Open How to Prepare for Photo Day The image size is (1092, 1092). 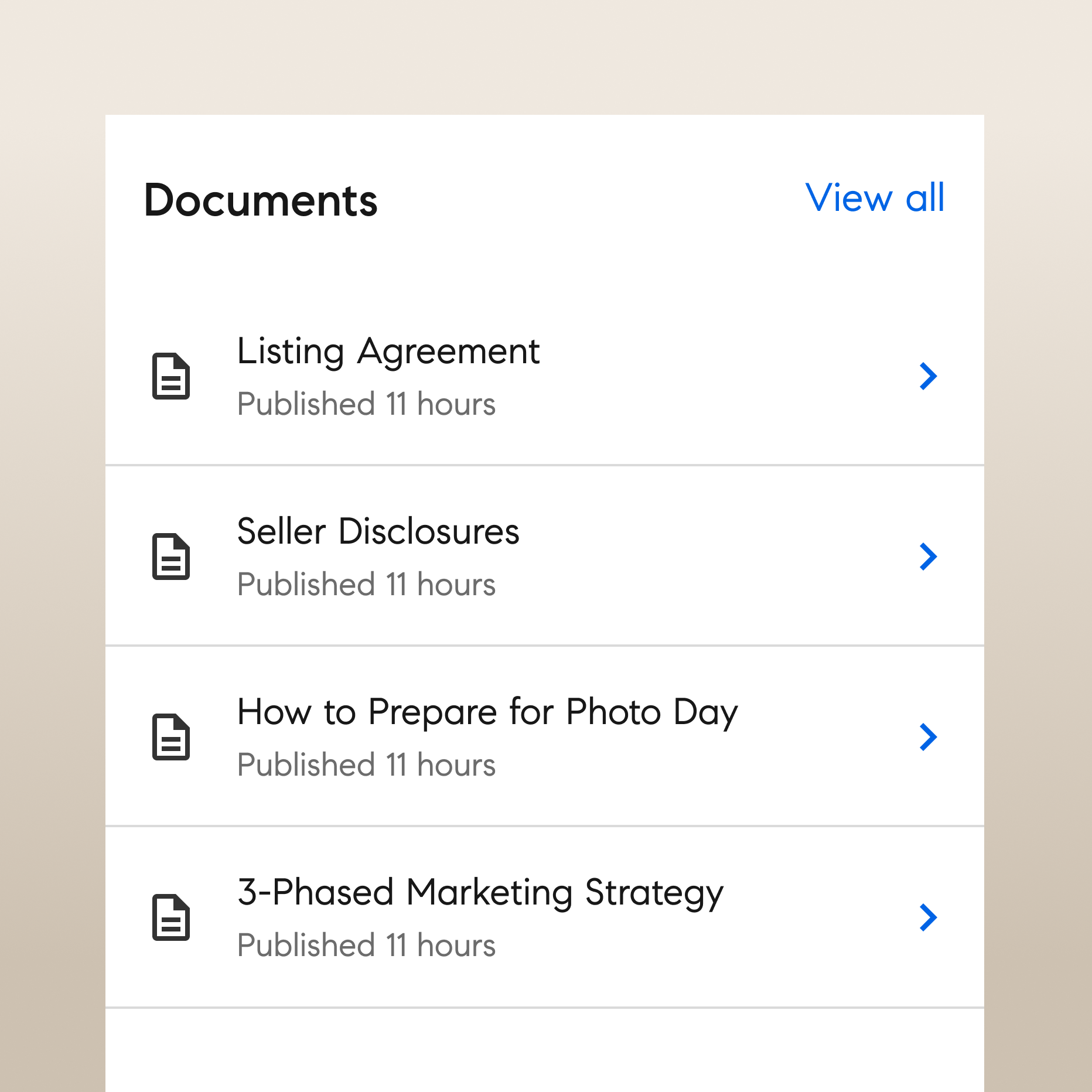coord(487,712)
